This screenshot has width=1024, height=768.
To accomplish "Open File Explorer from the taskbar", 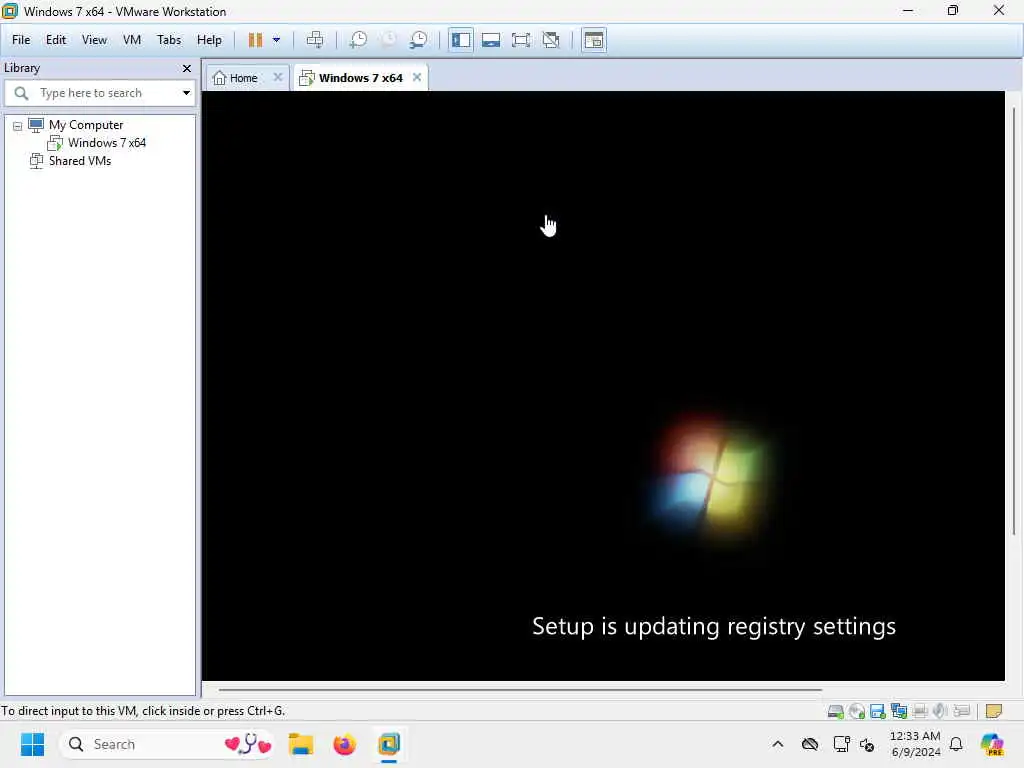I will pyautogui.click(x=301, y=744).
